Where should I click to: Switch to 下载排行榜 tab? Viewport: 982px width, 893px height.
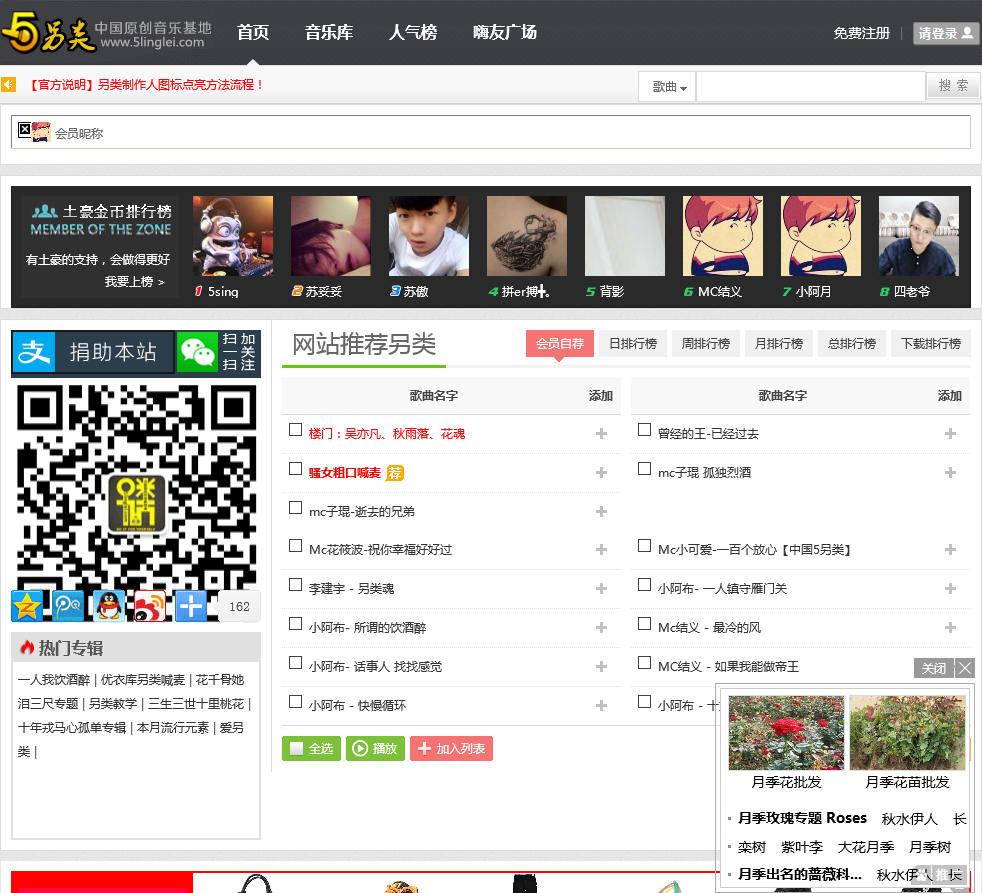[931, 343]
